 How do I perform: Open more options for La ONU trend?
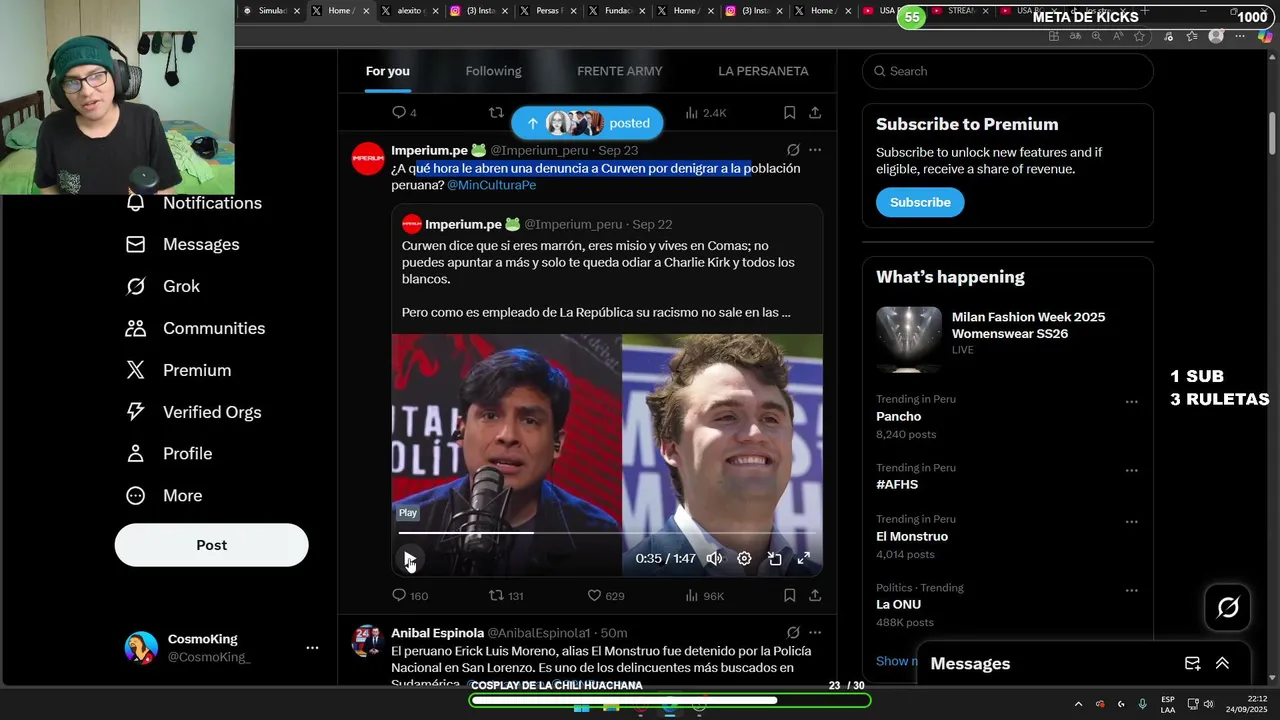[1132, 590]
